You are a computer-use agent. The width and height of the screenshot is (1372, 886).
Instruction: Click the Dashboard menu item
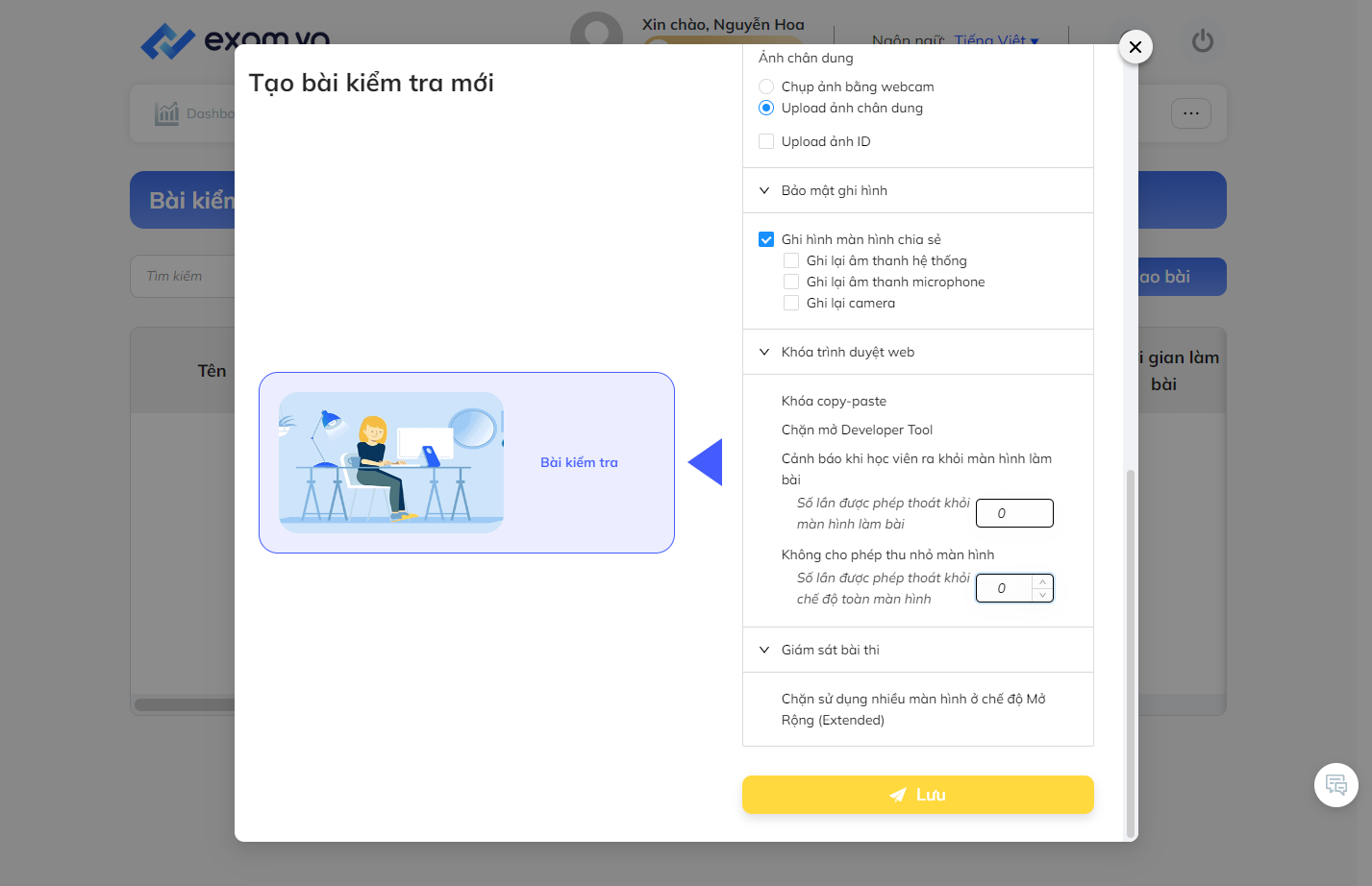click(x=194, y=113)
